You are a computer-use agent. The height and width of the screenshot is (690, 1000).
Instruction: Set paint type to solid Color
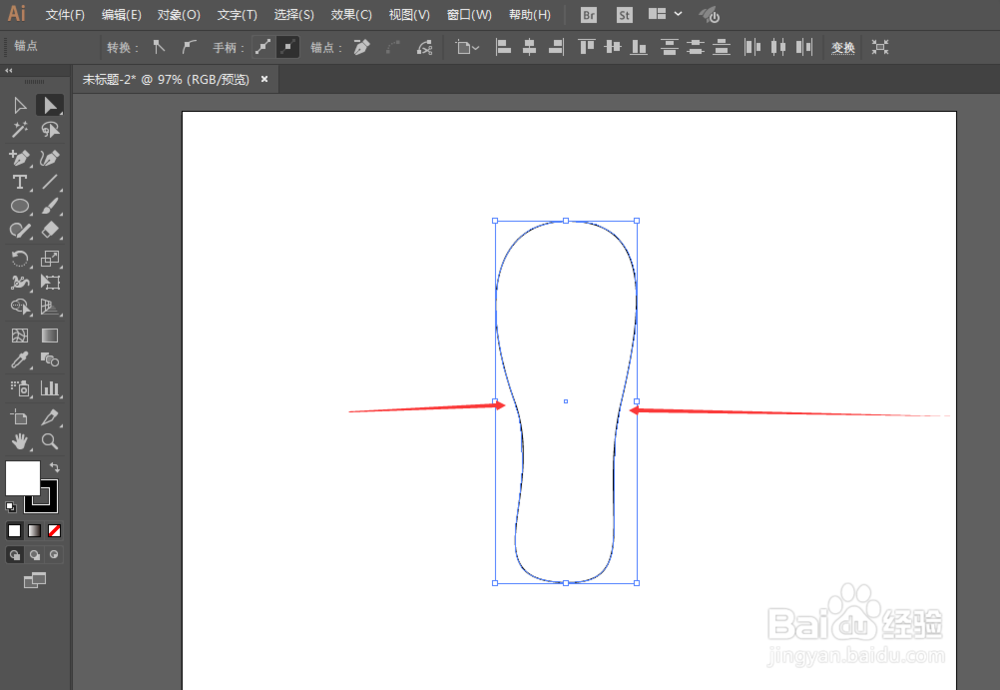click(15, 531)
